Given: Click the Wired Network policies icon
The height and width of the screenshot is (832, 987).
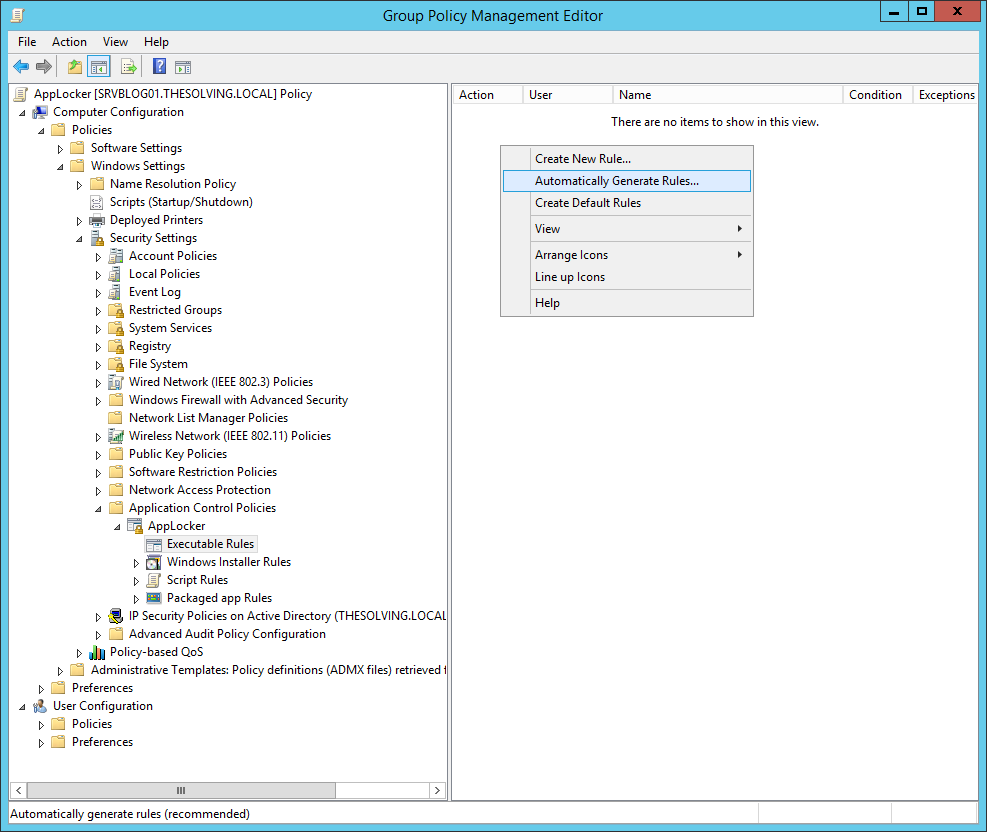Looking at the screenshot, I should (x=116, y=382).
